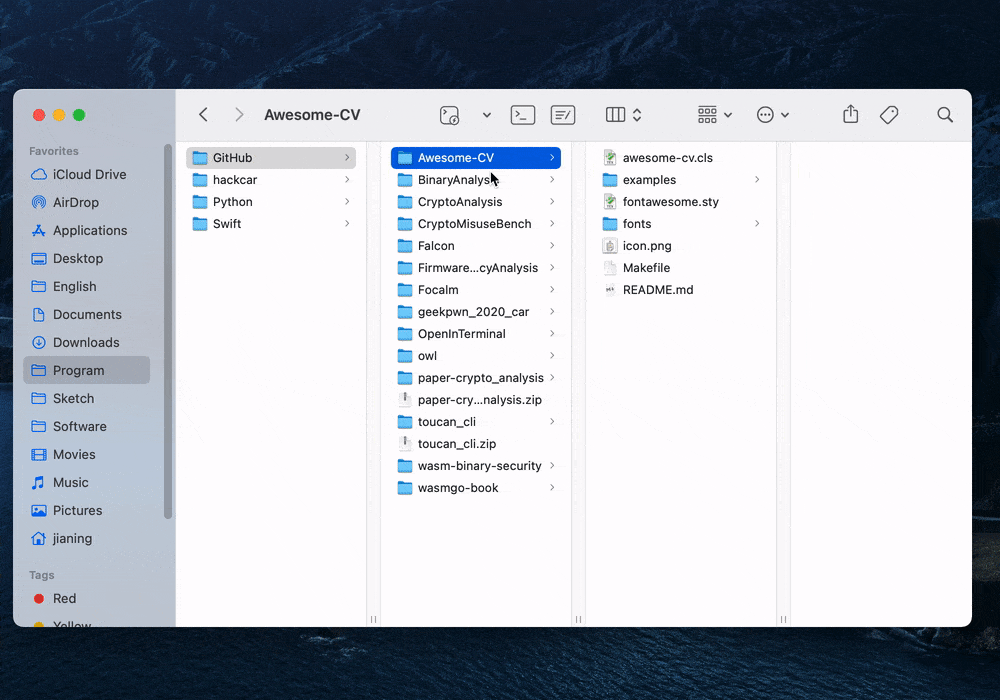The width and height of the screenshot is (1000, 700).
Task: Click the Open in Editor toolbar icon
Action: pyautogui.click(x=563, y=115)
